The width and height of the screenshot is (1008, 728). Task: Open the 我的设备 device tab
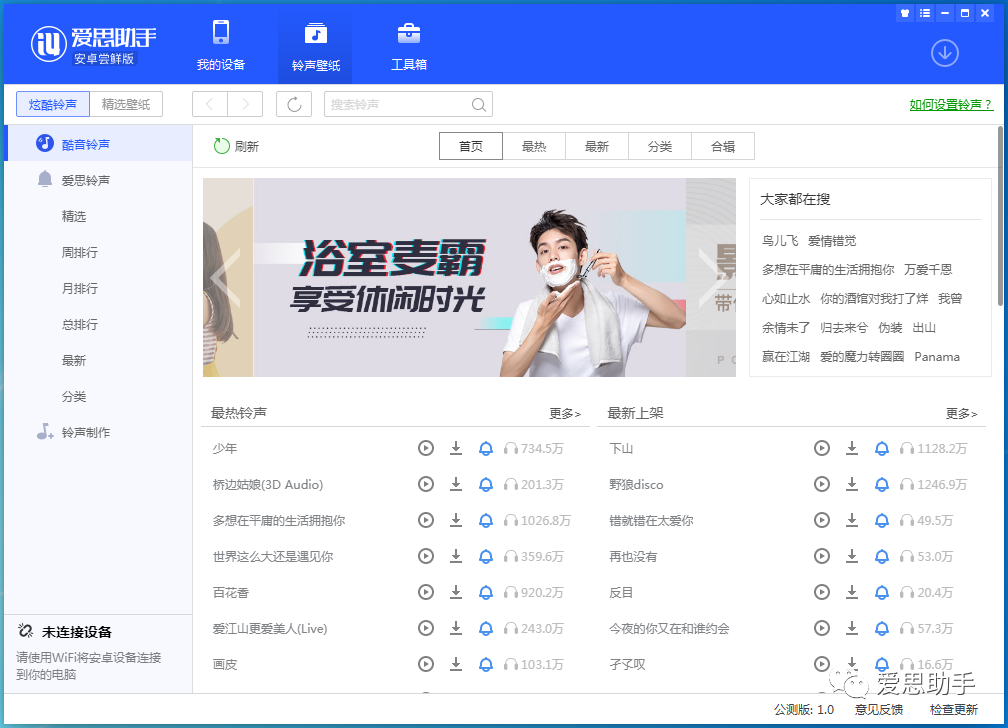coord(220,45)
